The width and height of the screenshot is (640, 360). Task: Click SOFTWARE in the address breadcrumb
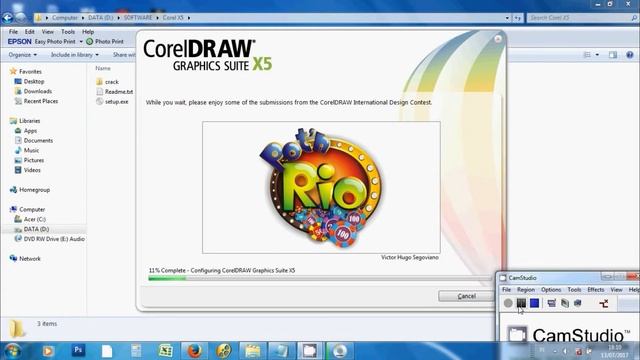coord(138,18)
